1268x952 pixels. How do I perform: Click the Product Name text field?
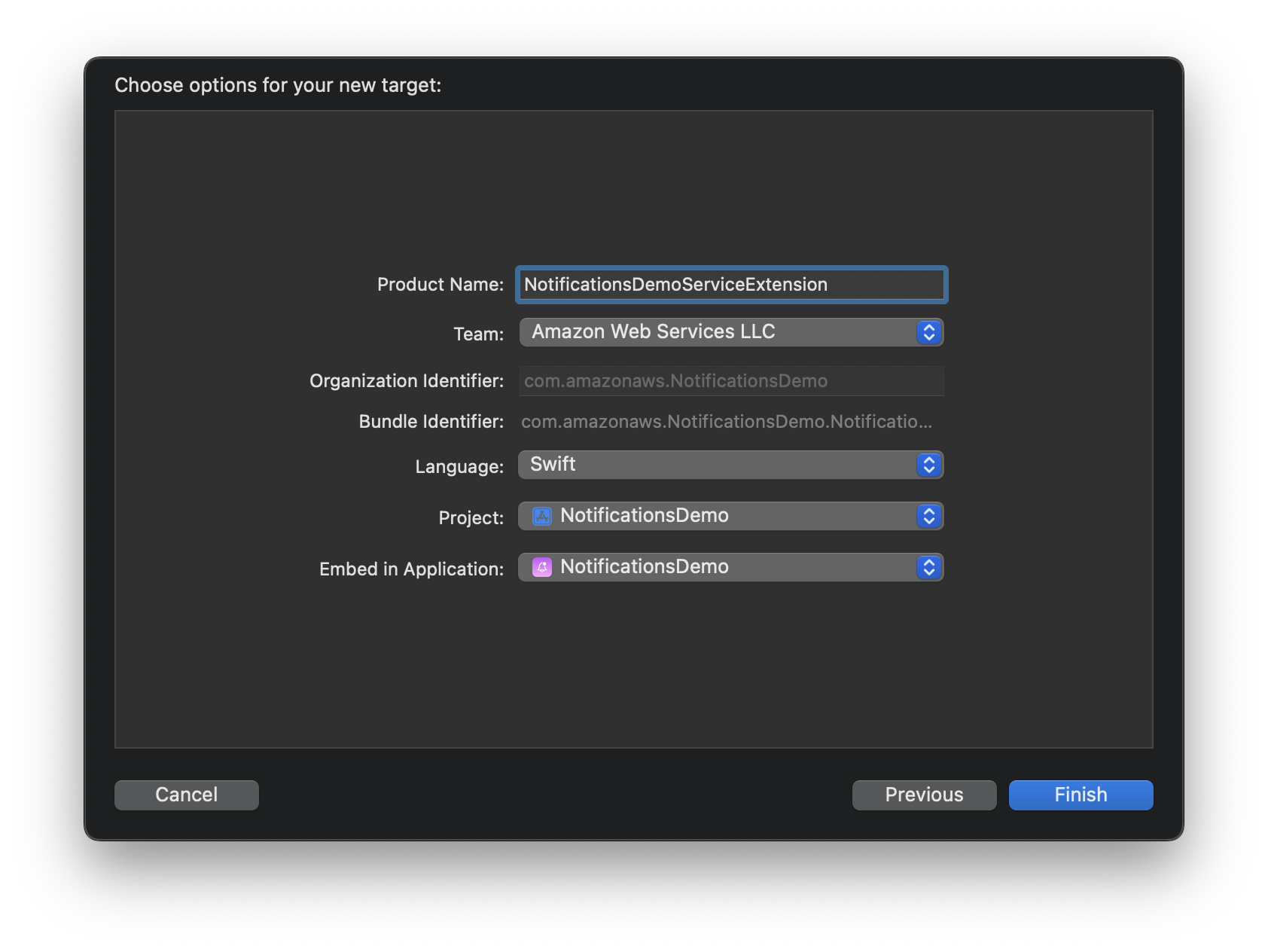coord(731,285)
